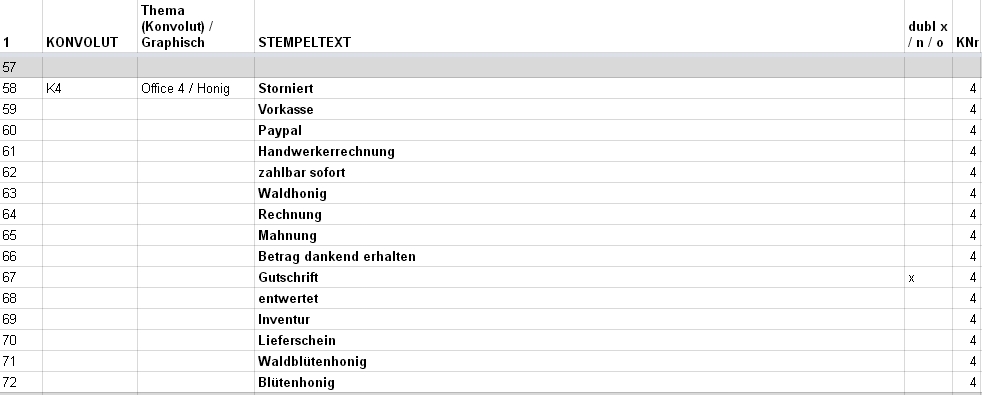Image resolution: width=982 pixels, height=395 pixels.
Task: Click the K4 cell in KONVOLUT column
Action: pos(90,88)
